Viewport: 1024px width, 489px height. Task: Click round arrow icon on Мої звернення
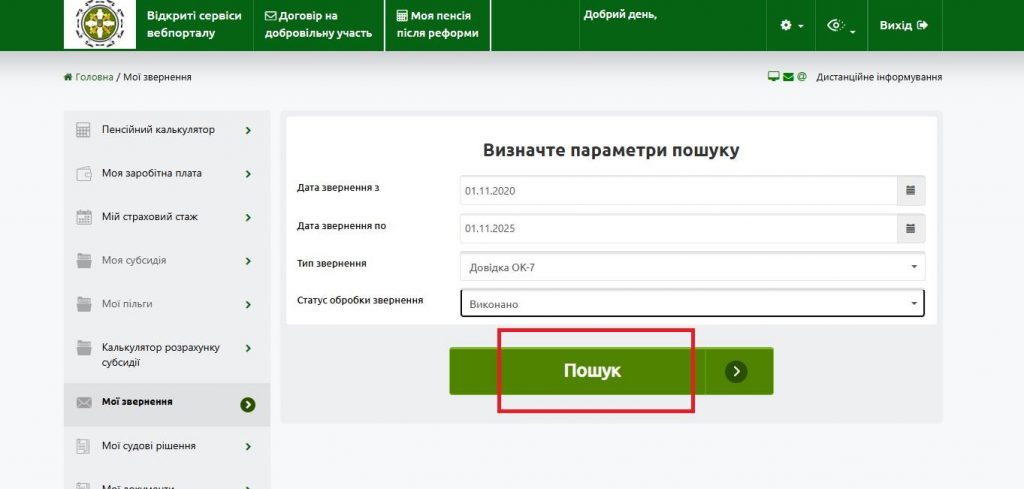[248, 405]
